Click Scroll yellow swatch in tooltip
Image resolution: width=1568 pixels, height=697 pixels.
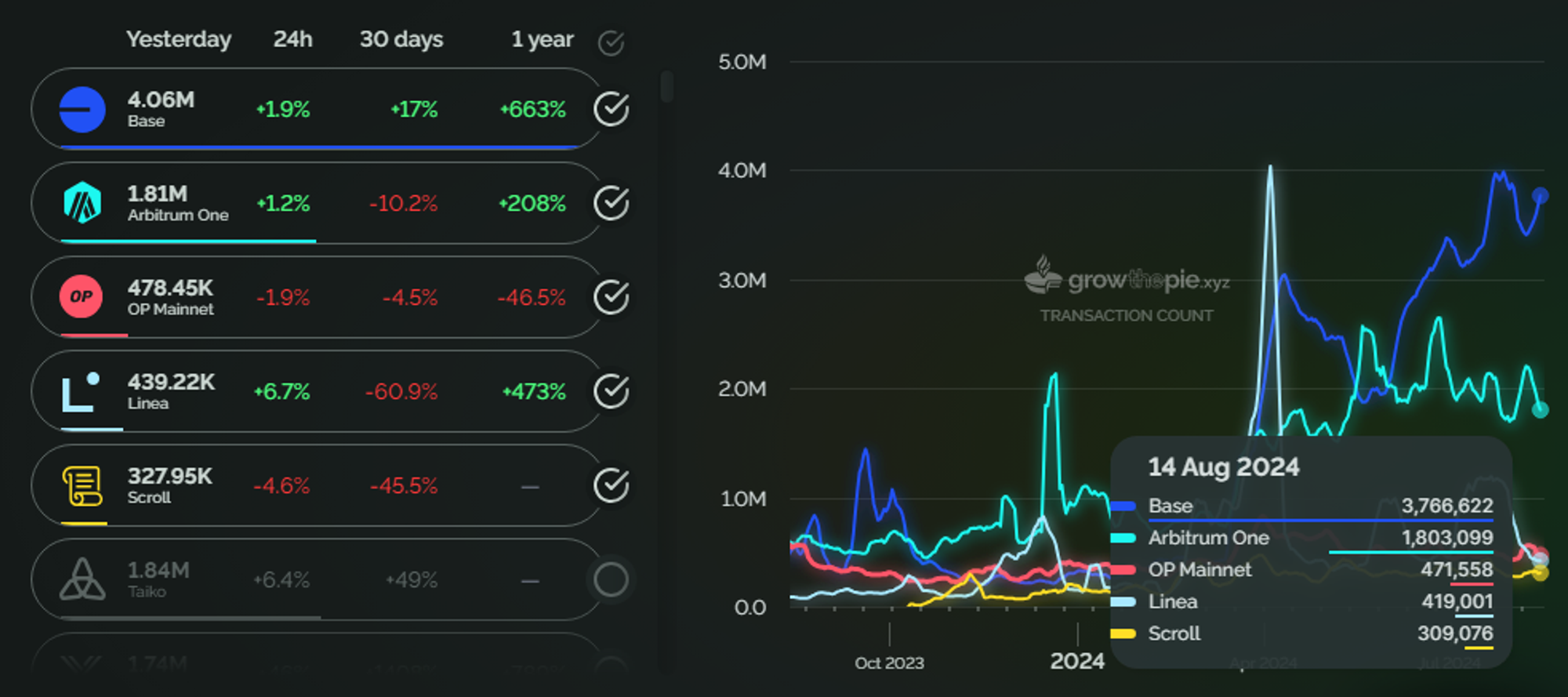1123,633
